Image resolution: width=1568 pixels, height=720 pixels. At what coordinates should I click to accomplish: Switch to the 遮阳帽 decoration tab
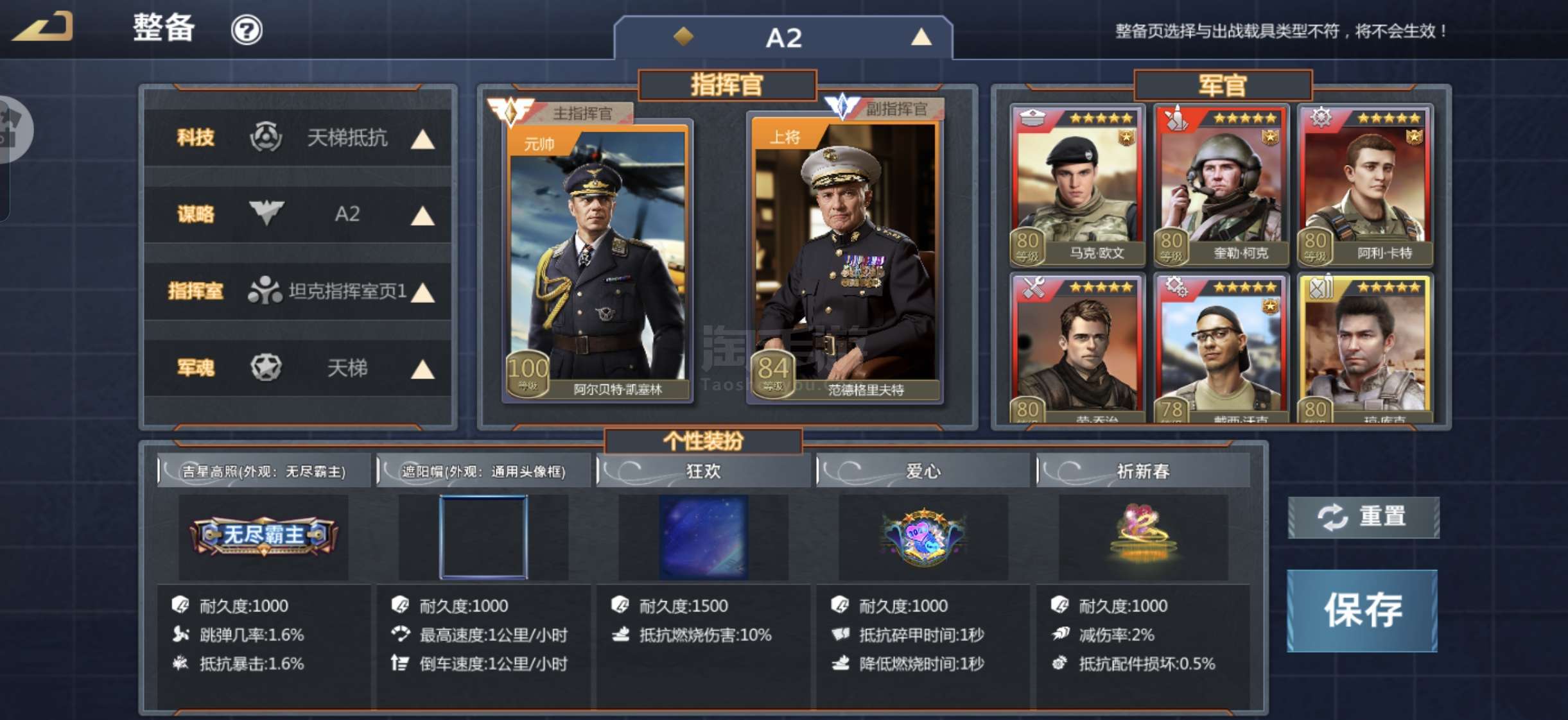click(x=483, y=472)
